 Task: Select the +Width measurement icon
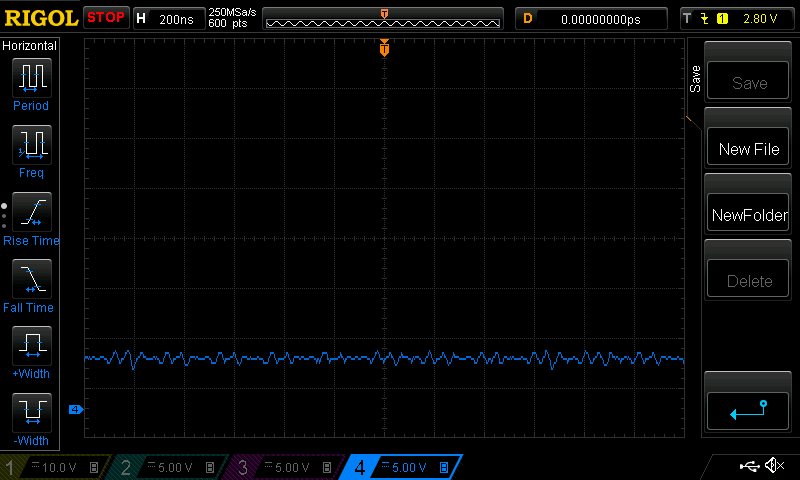(x=31, y=347)
